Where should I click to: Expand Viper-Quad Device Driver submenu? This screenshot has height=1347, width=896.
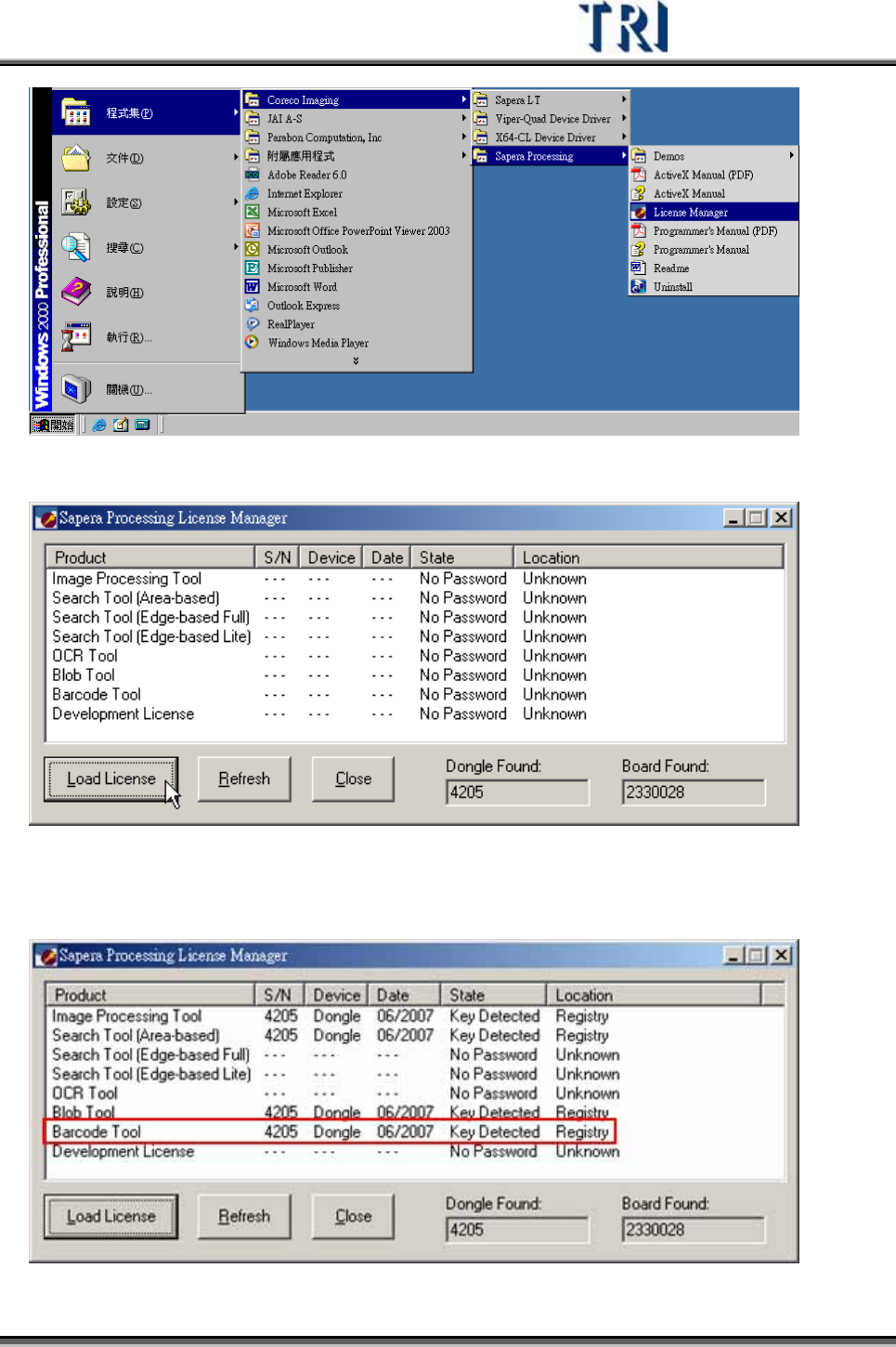(551, 118)
